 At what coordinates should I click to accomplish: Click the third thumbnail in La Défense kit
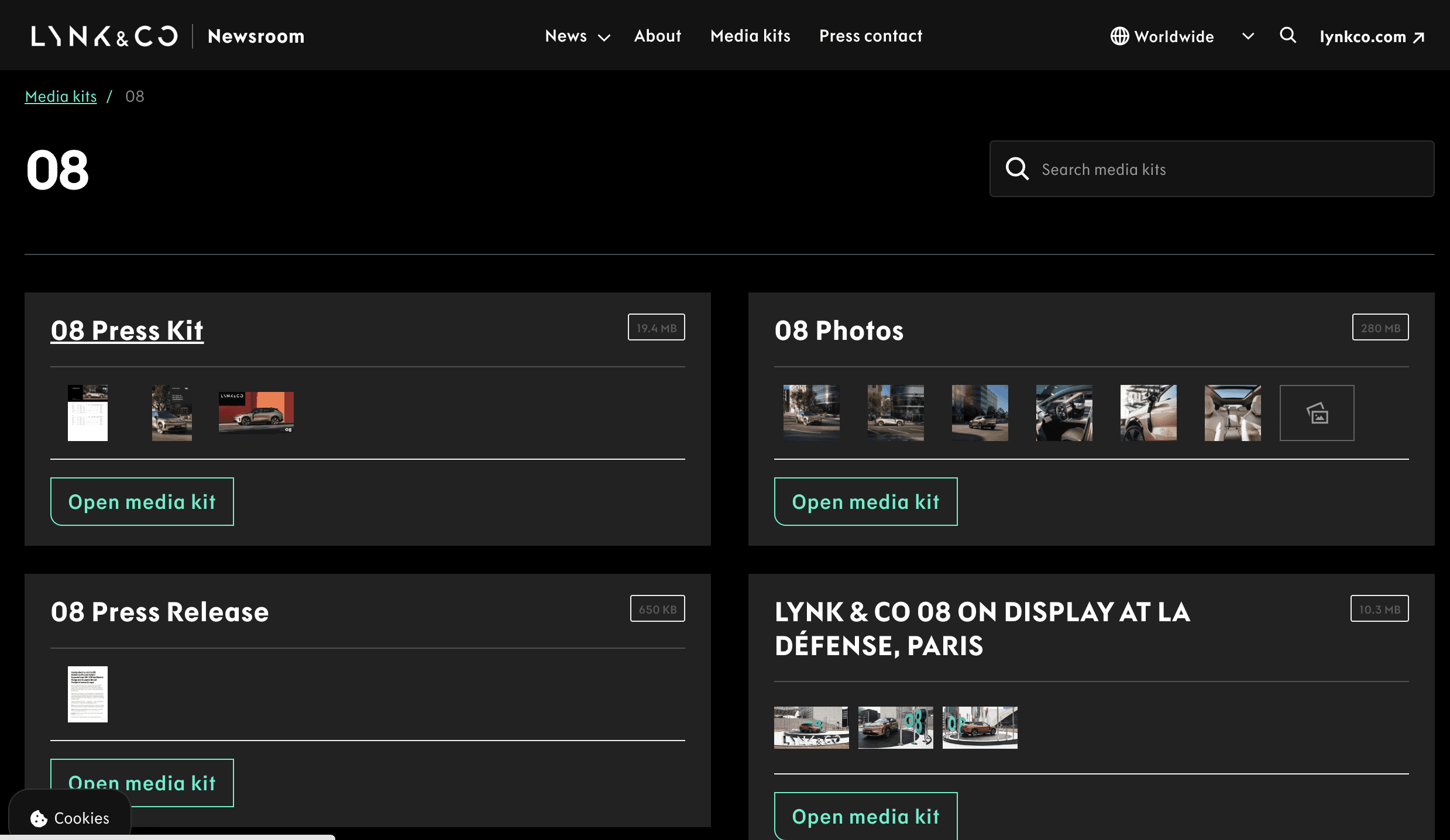click(980, 728)
